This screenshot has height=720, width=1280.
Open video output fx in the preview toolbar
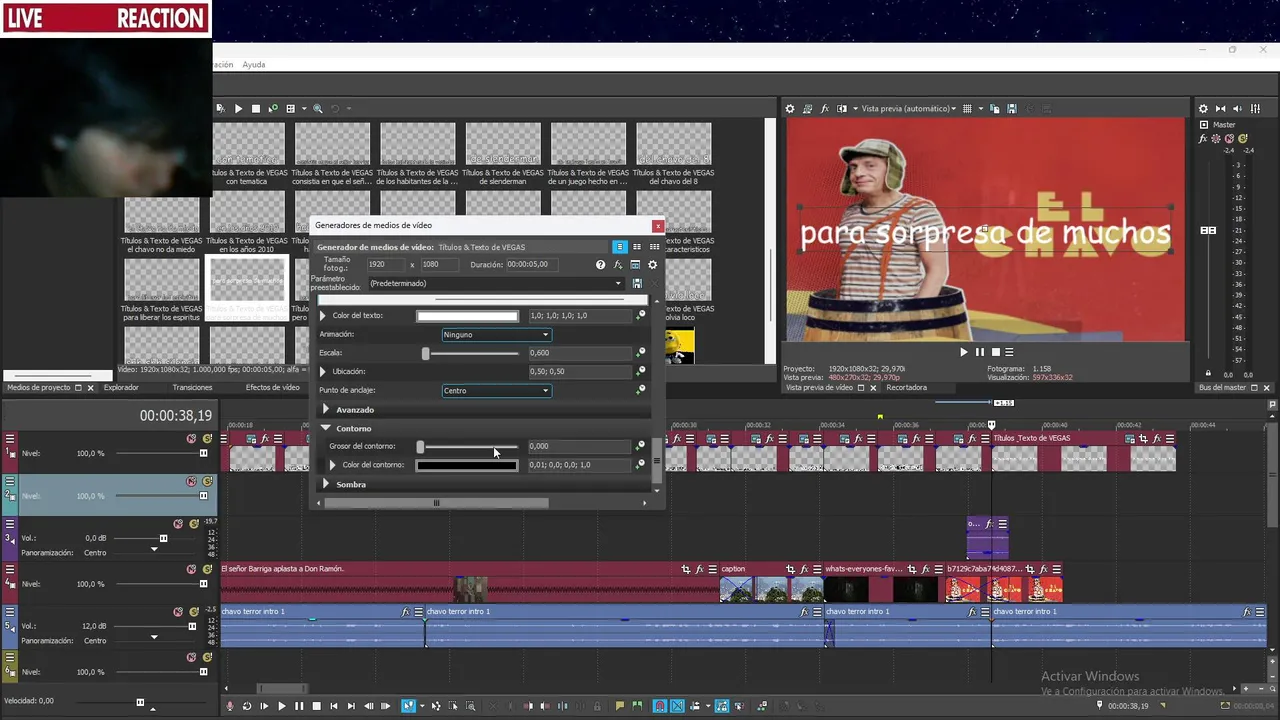(824, 108)
